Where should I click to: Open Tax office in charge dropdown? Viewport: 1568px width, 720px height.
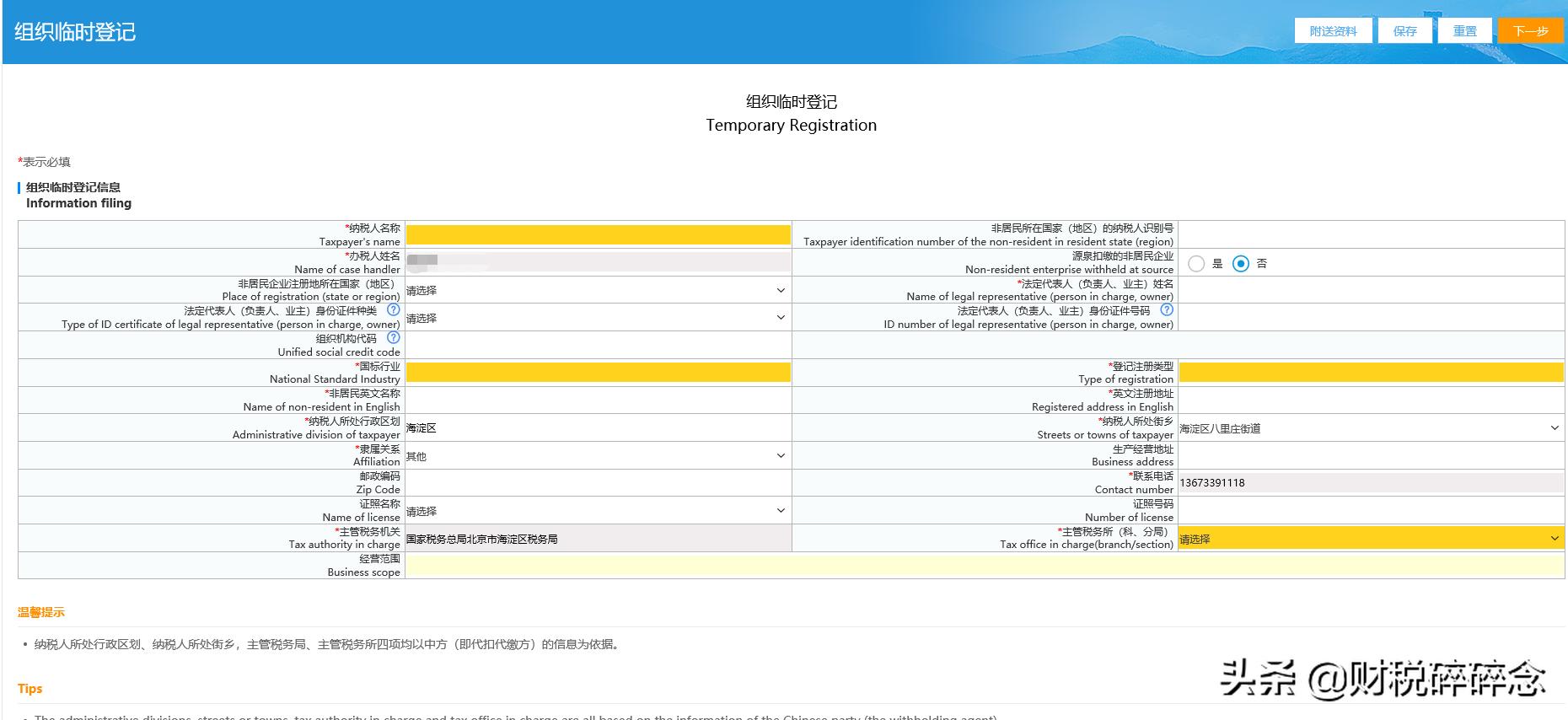click(1370, 539)
